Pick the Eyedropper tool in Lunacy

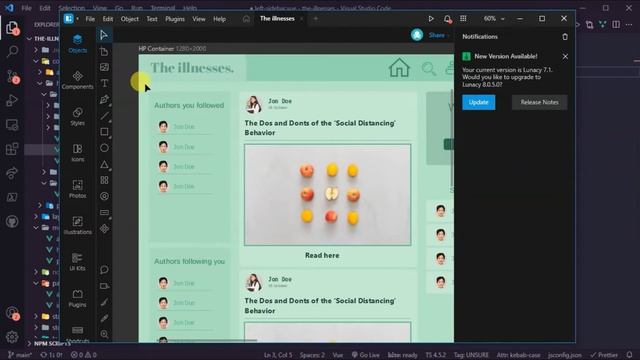point(104,318)
